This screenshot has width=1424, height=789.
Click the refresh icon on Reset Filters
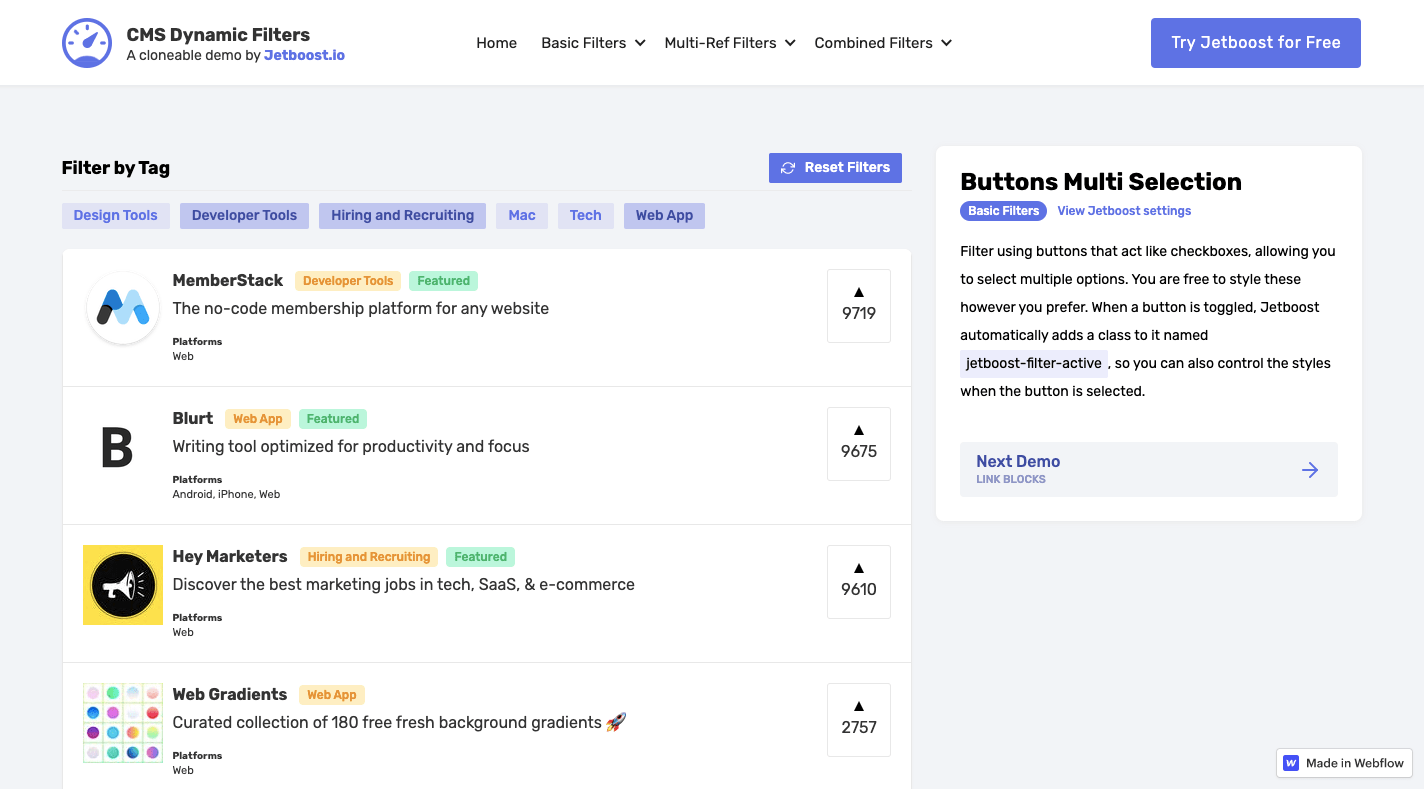789,167
